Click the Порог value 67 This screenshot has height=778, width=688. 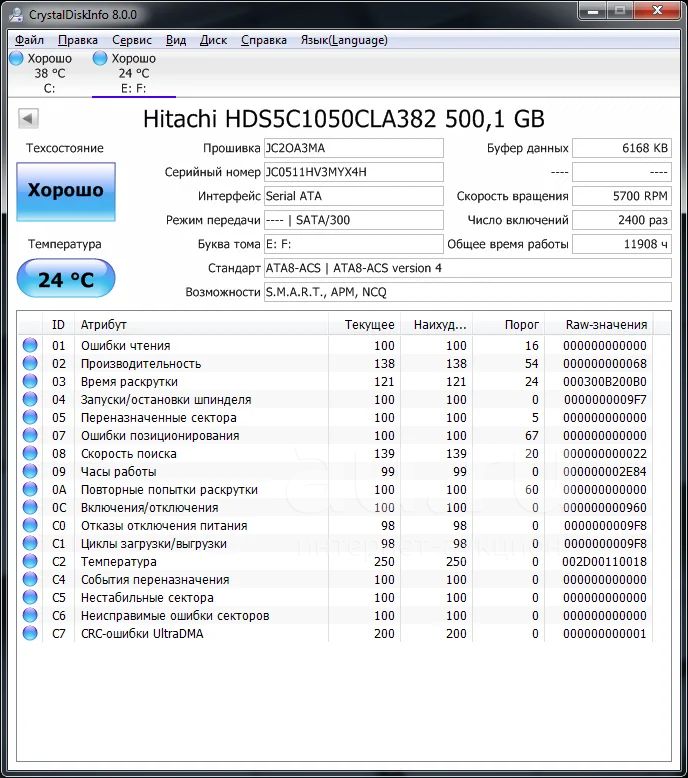[x=532, y=436]
